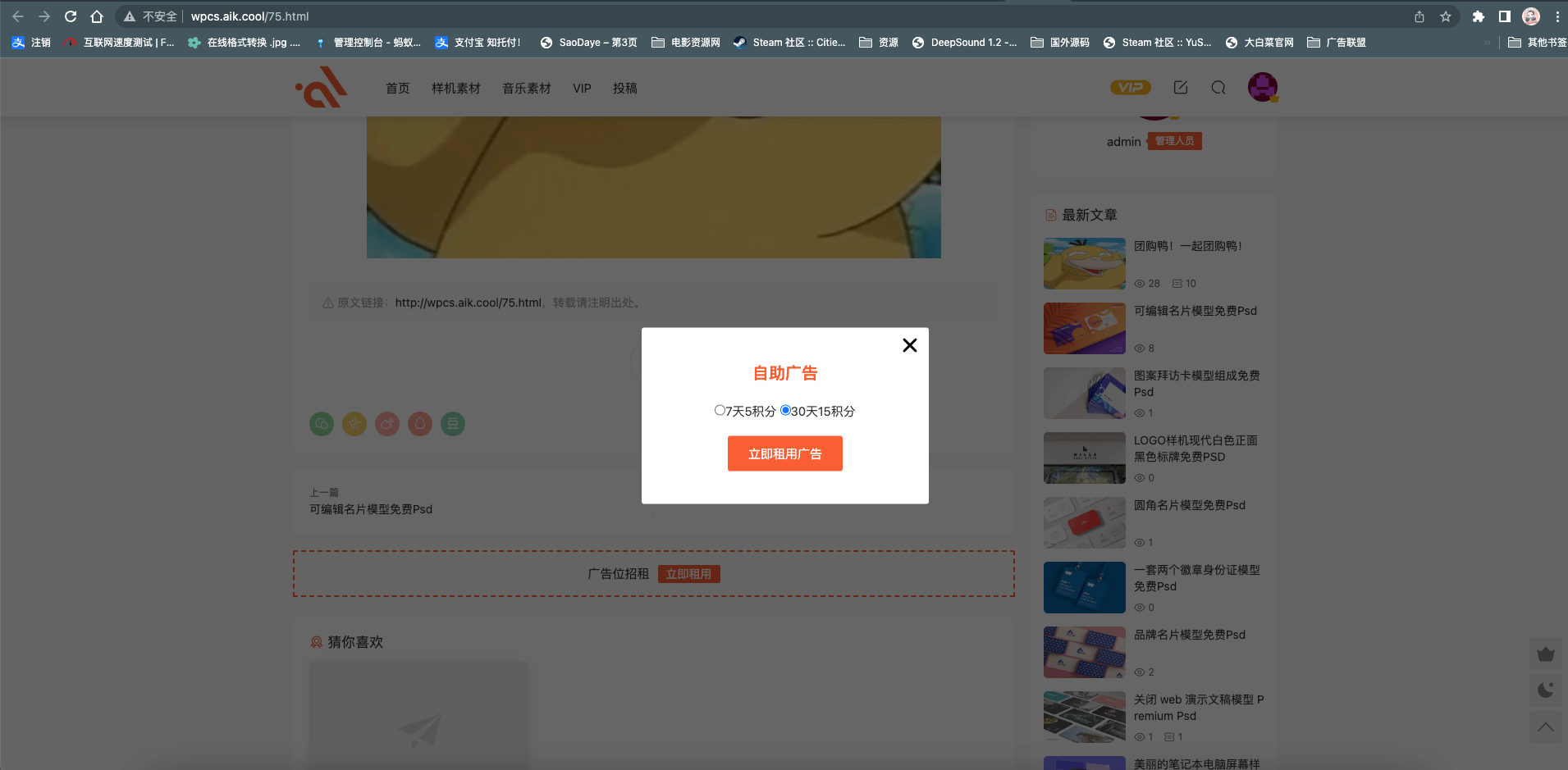Click the orange business card thumbnail
The width and height of the screenshot is (1568, 770).
[1085, 328]
